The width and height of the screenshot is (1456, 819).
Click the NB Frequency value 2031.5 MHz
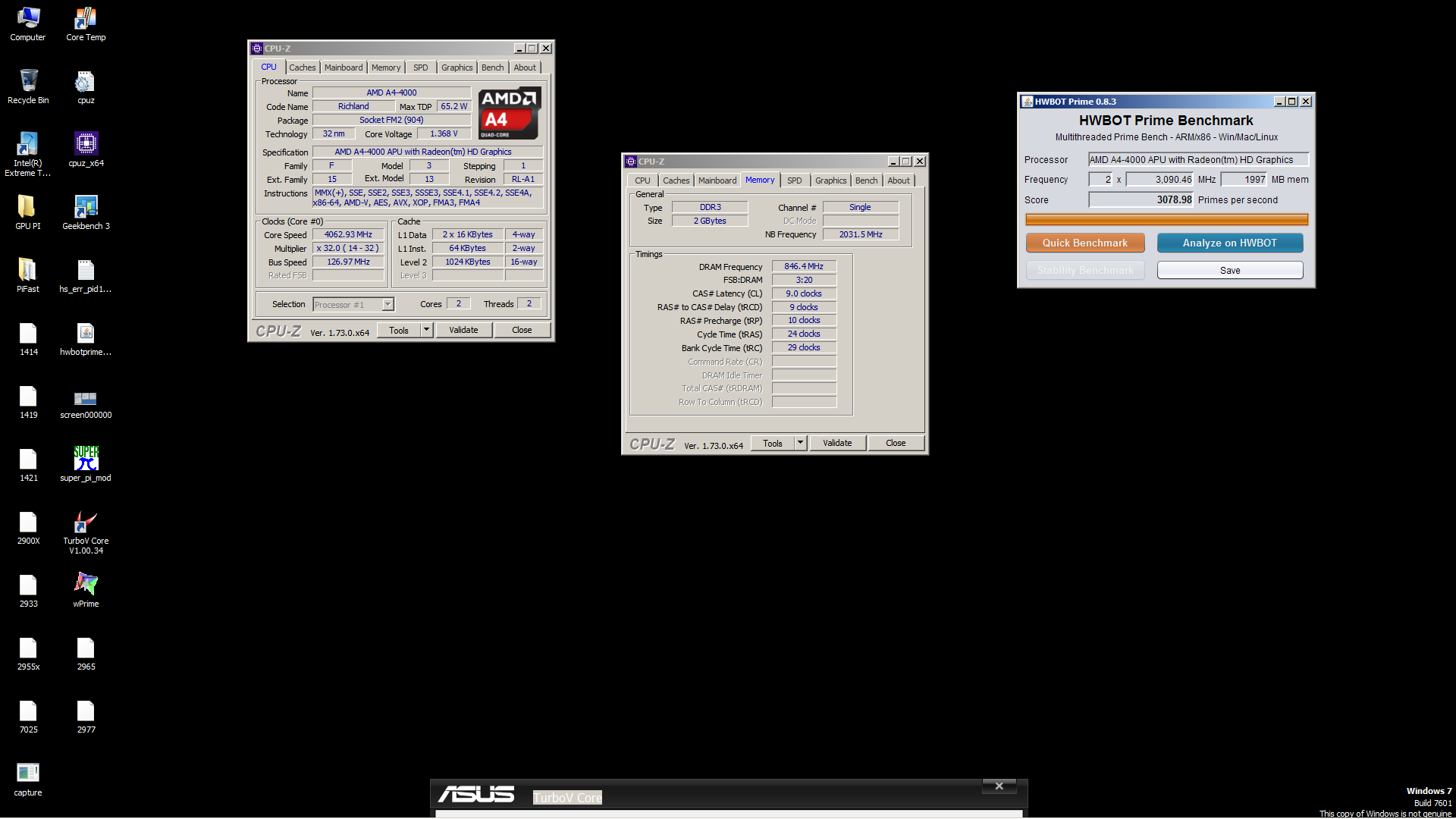[861, 234]
